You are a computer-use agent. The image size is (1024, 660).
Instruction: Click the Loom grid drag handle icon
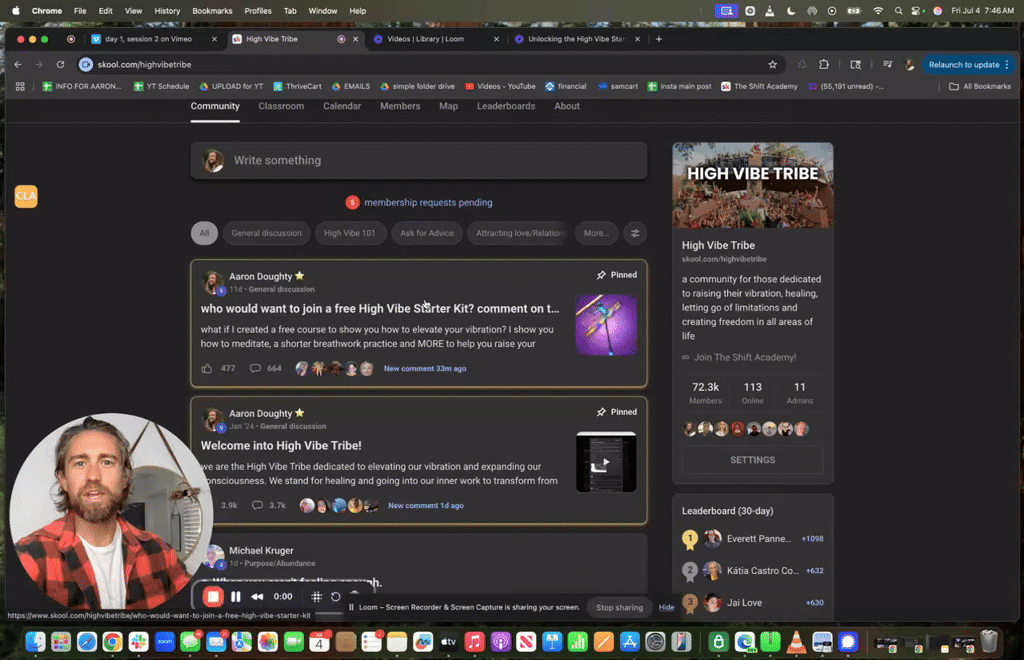click(317, 597)
